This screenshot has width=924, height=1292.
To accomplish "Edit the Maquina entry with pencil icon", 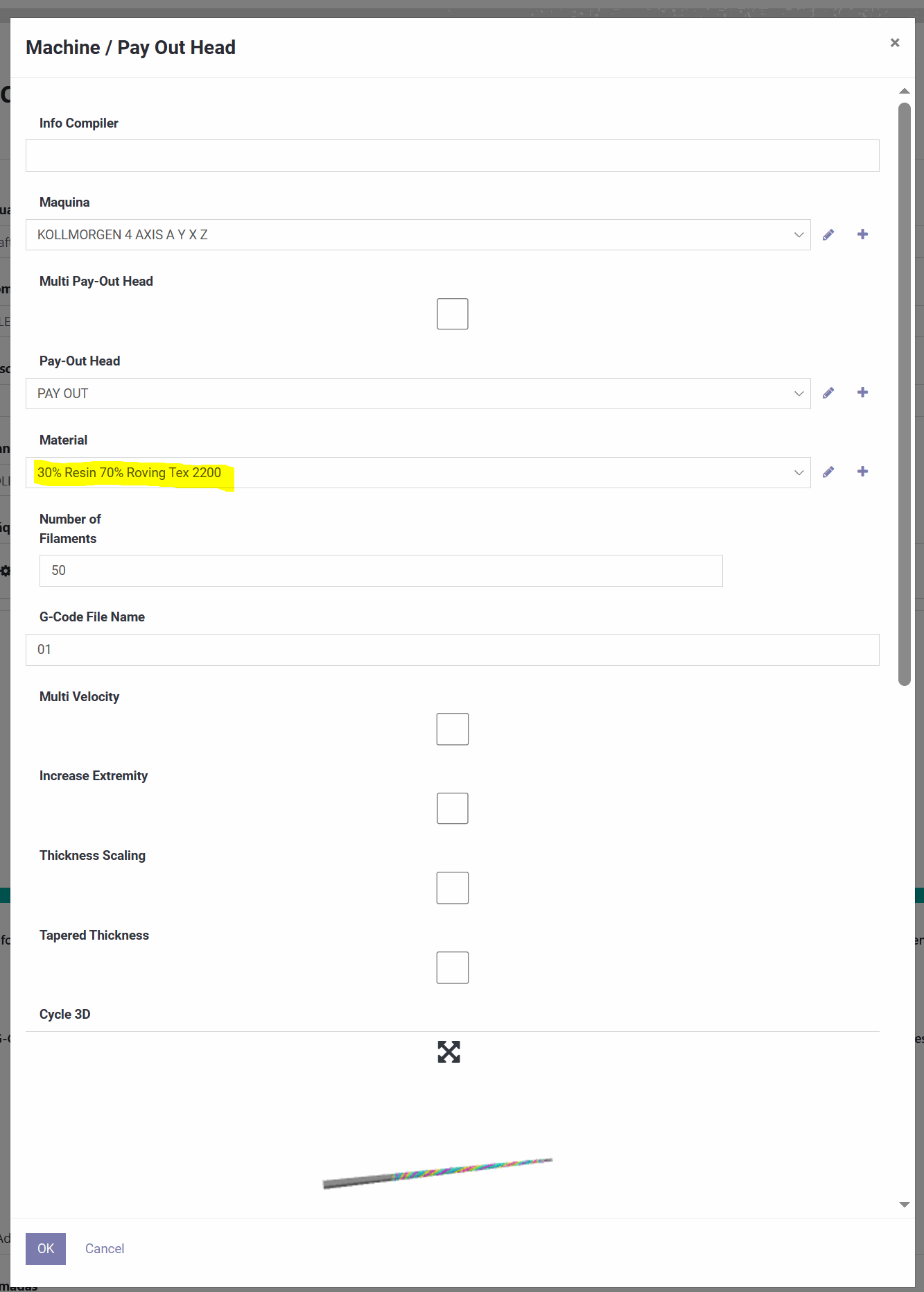I will tap(828, 235).
